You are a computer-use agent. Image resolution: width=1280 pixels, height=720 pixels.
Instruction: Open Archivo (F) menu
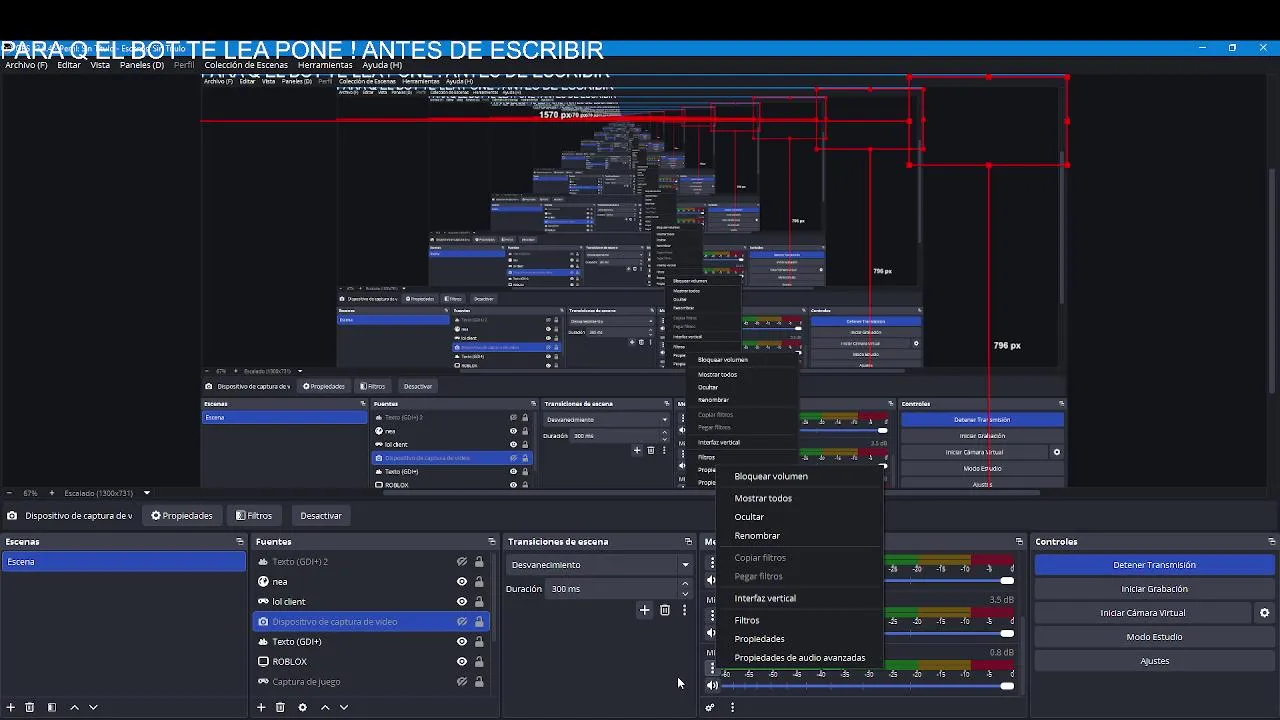26,65
